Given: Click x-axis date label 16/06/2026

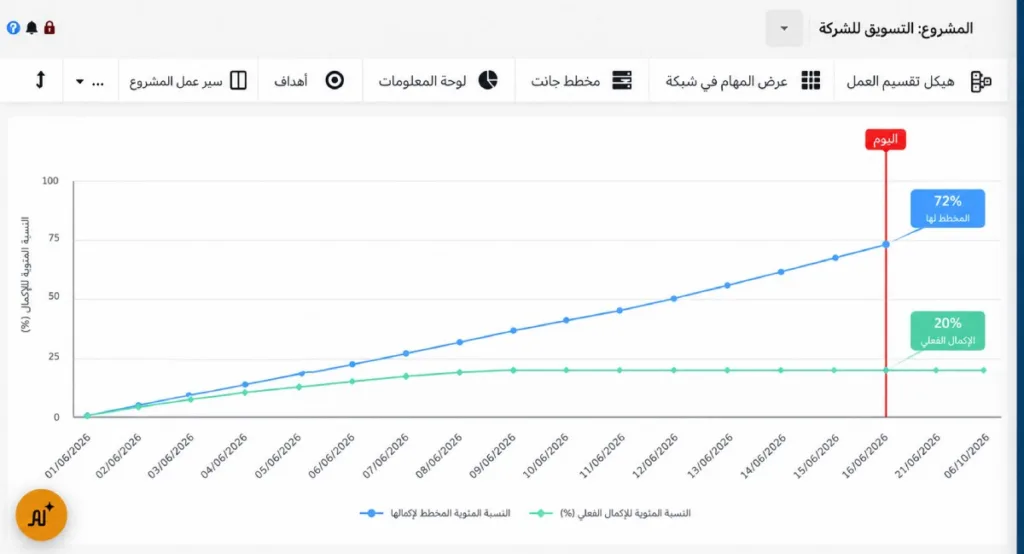Looking at the screenshot, I should tap(865, 457).
